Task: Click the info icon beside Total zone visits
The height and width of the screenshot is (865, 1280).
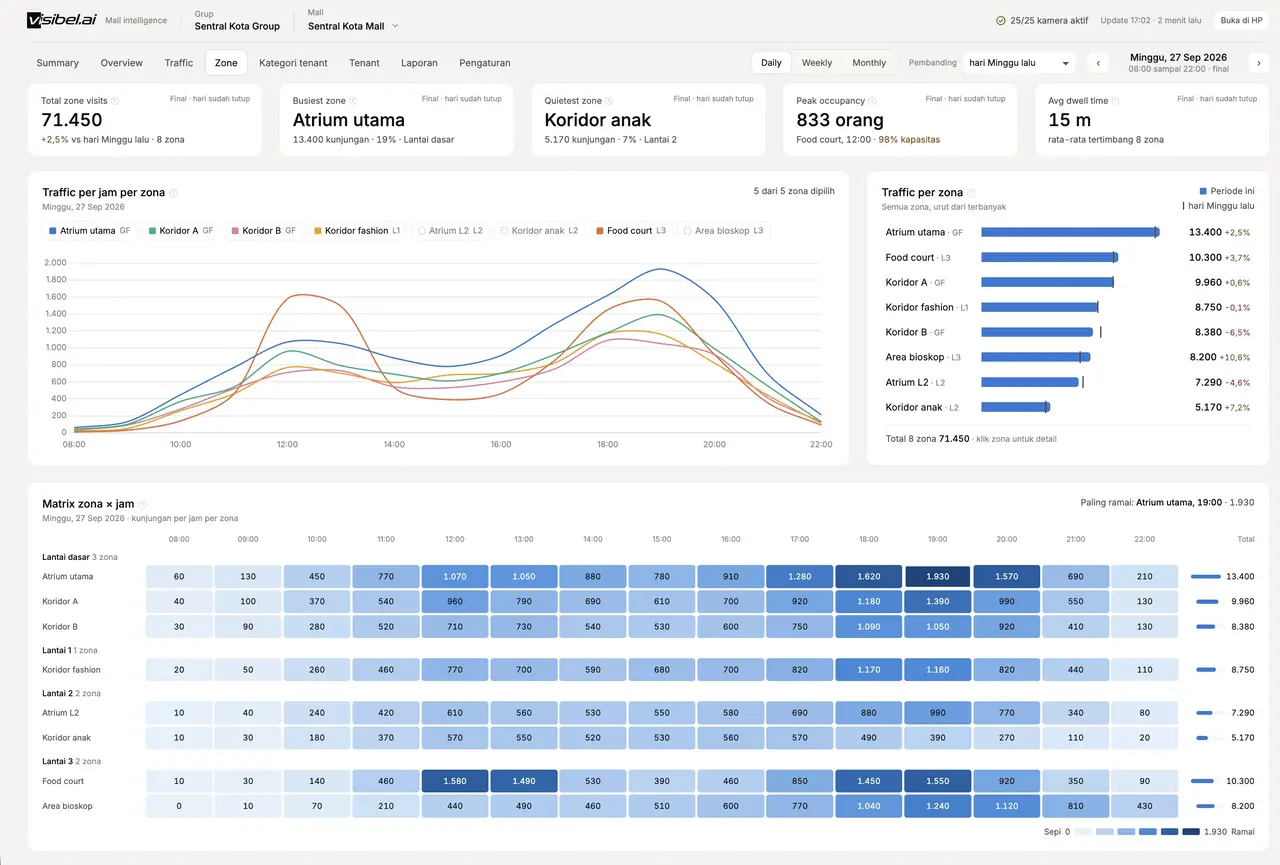Action: [115, 101]
